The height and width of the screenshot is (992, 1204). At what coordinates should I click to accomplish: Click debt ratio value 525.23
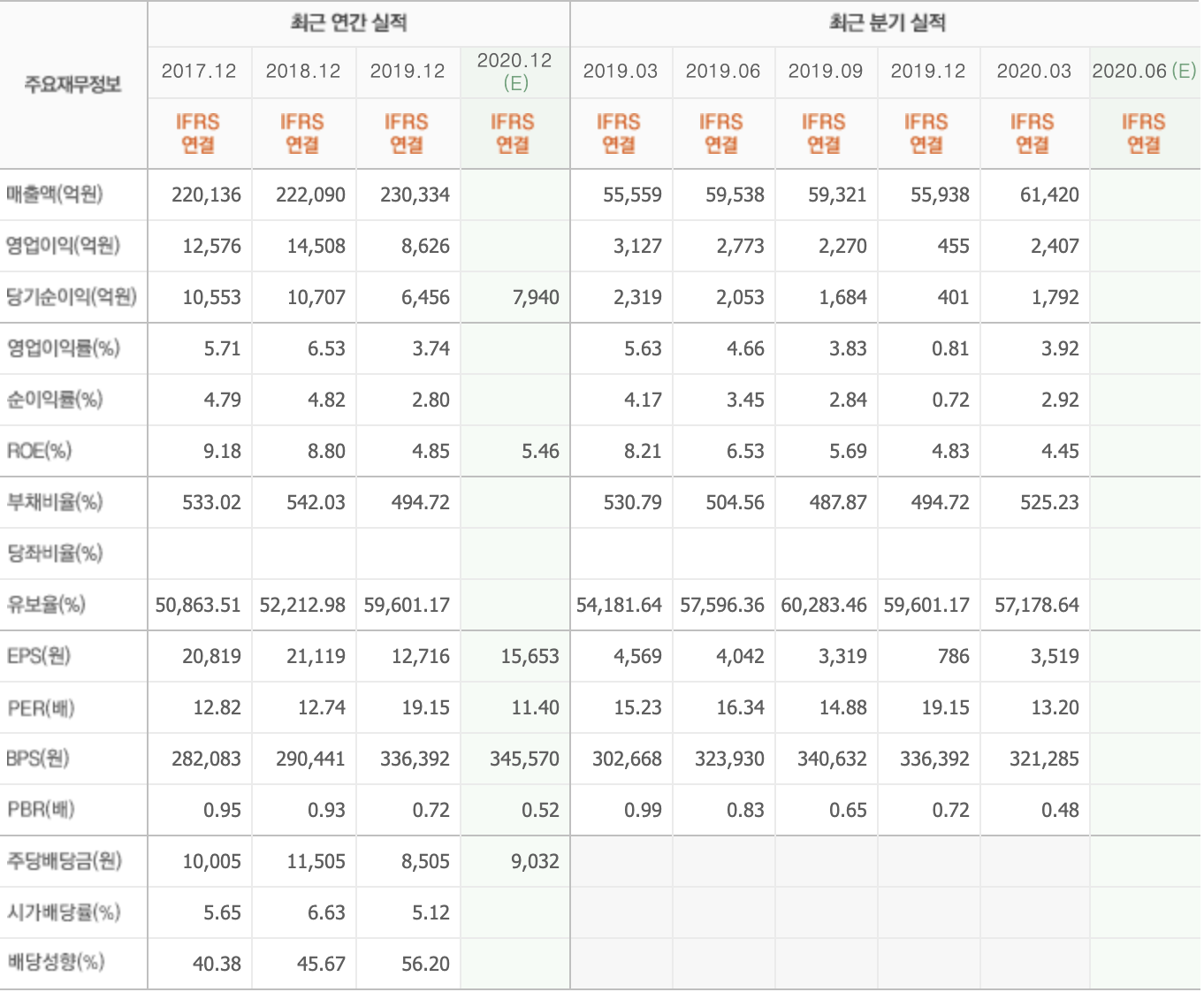tap(1049, 503)
